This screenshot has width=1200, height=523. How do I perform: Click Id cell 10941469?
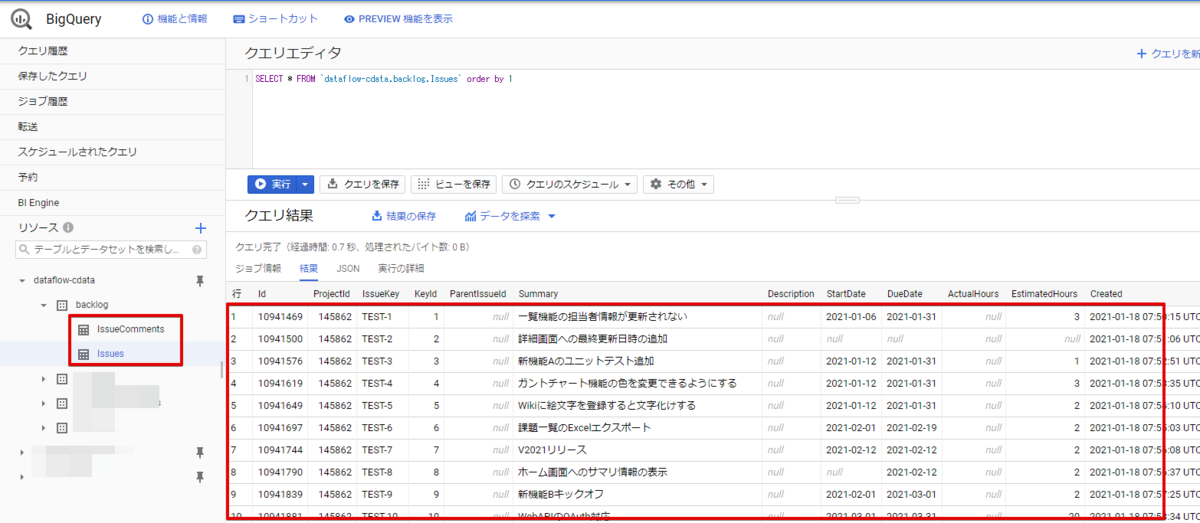coord(279,317)
